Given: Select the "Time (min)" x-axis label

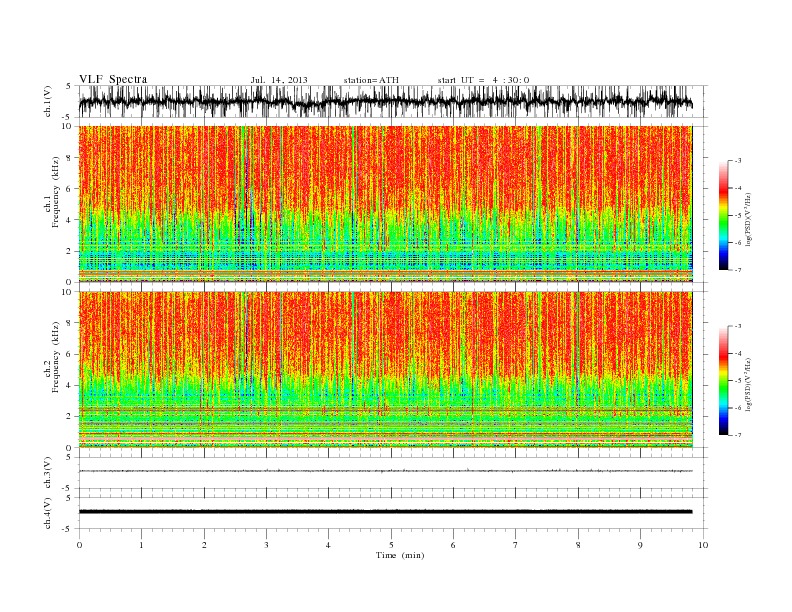Looking at the screenshot, I should pos(400,555).
